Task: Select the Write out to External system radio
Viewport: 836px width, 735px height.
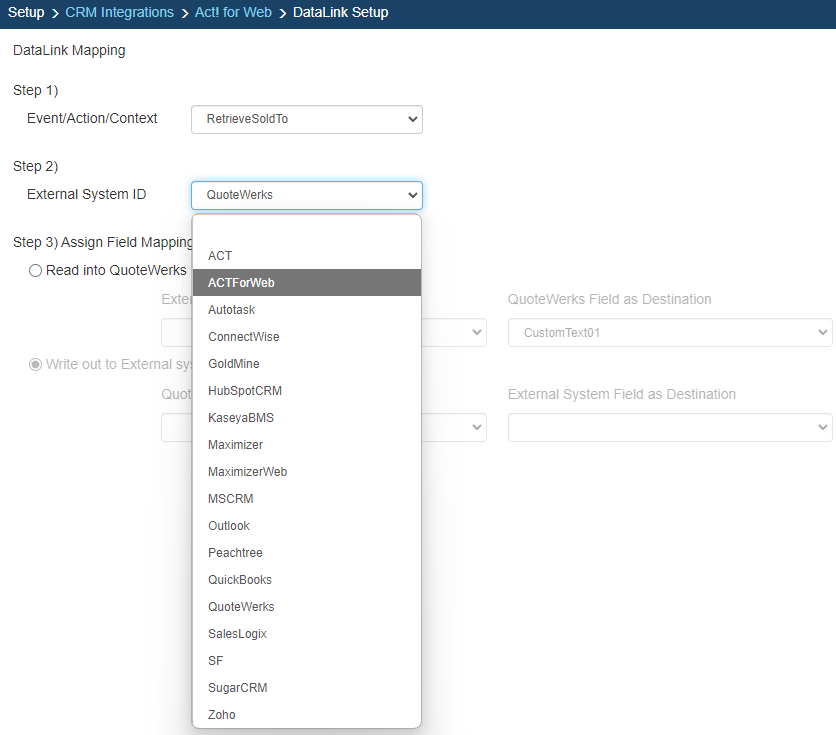Action: click(x=36, y=364)
